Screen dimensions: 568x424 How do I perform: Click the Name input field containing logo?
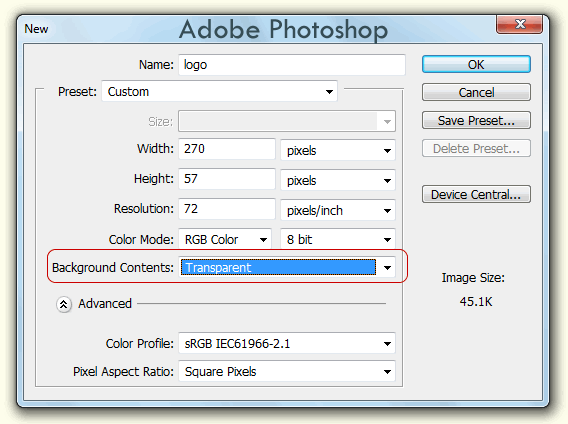(292, 65)
